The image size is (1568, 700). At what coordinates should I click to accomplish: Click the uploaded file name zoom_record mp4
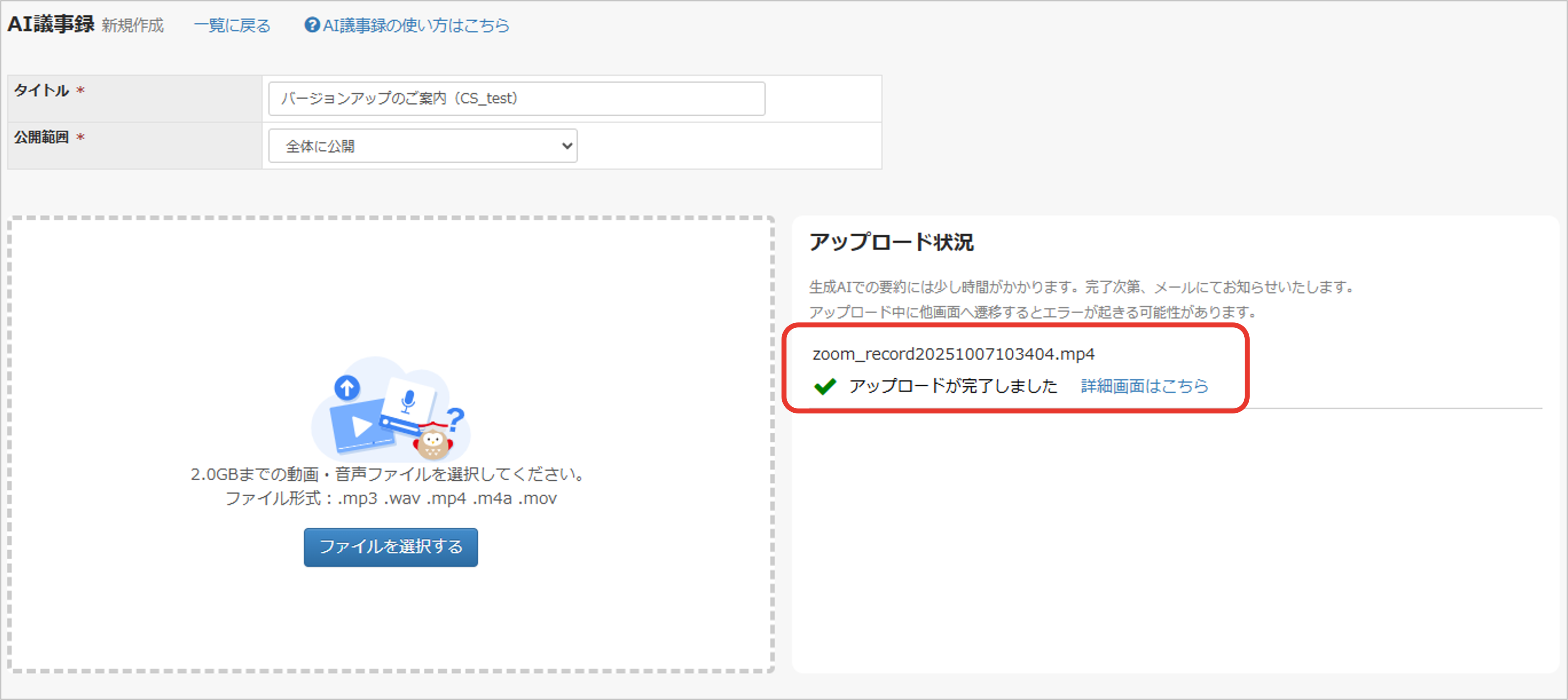(953, 354)
